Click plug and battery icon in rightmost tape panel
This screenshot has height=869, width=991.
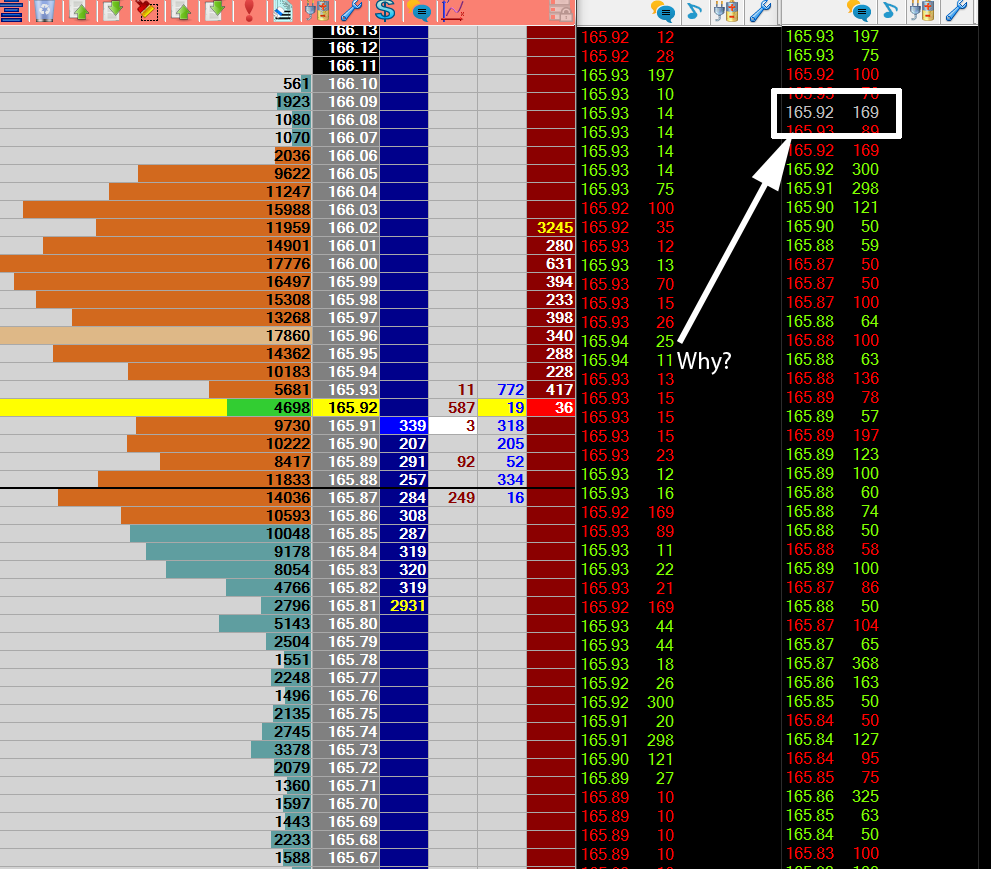(922, 11)
